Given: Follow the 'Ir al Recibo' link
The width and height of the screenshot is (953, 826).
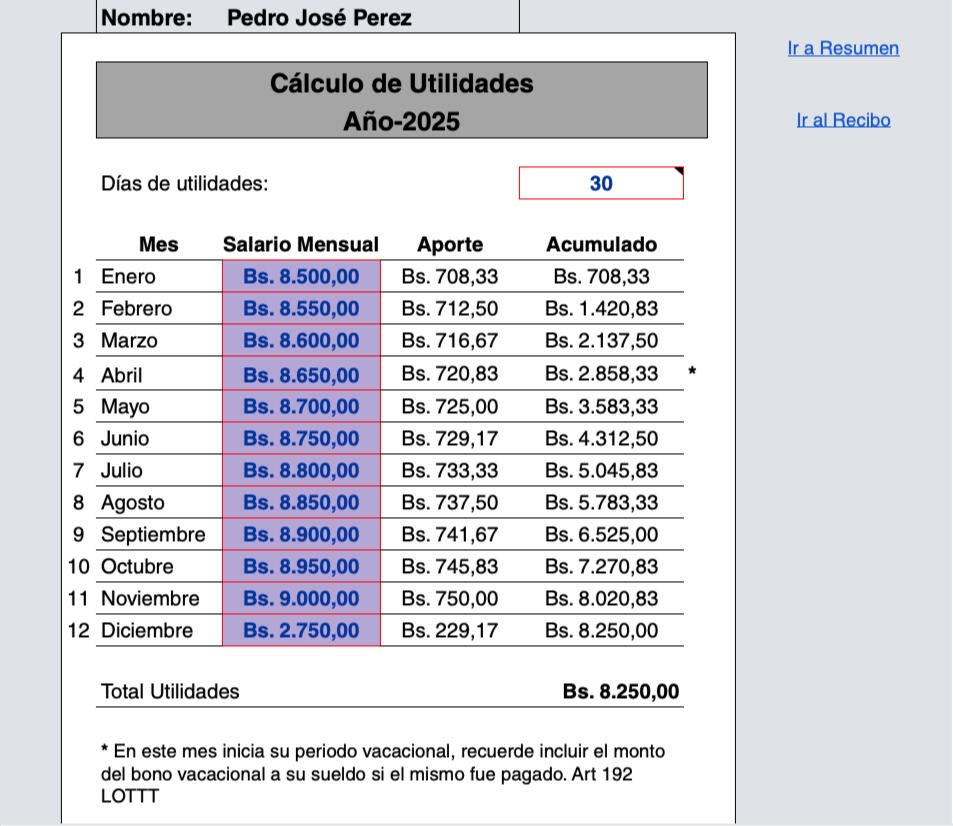Looking at the screenshot, I should tap(843, 120).
